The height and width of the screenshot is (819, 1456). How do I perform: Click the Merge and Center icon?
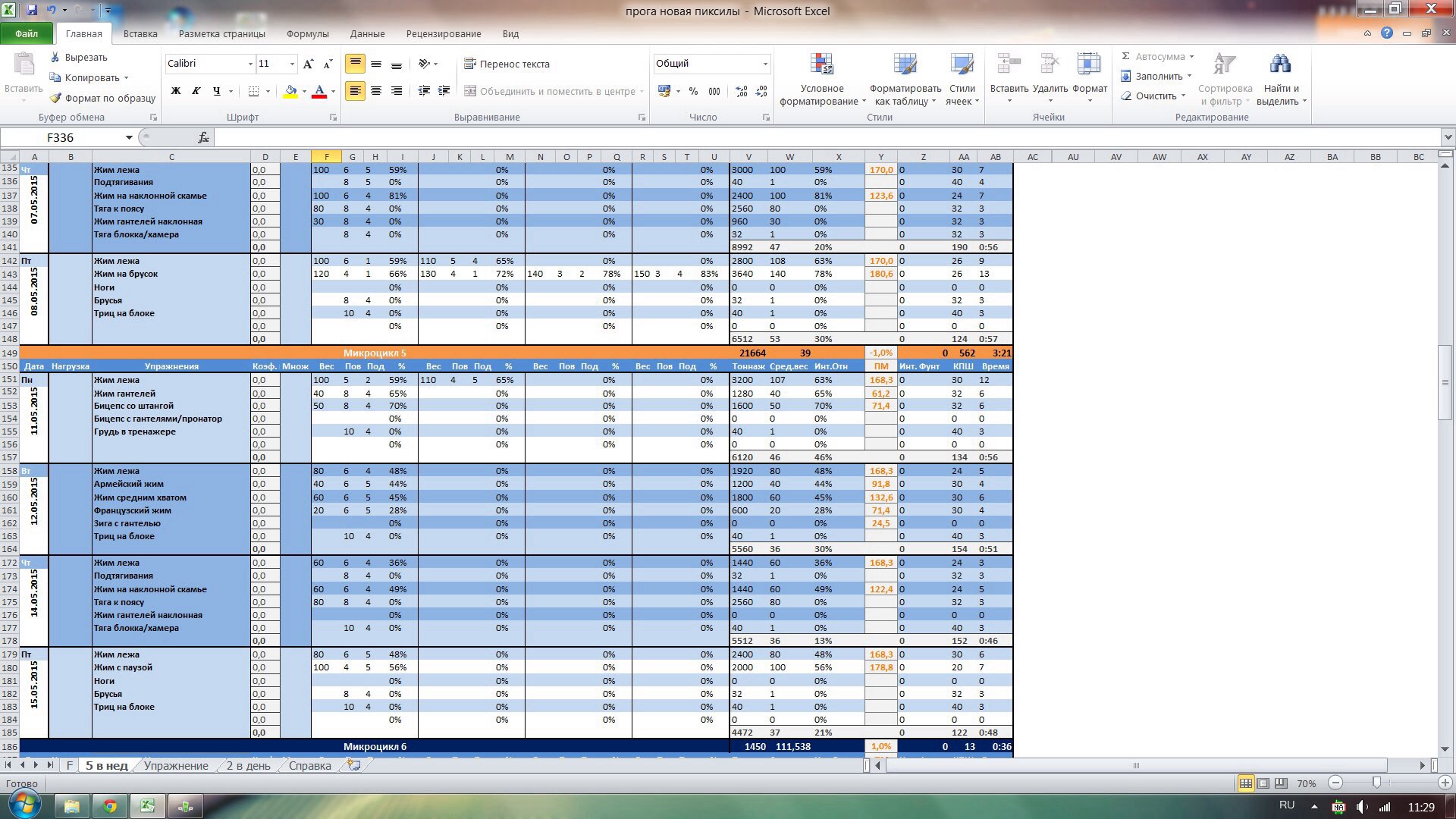(471, 91)
